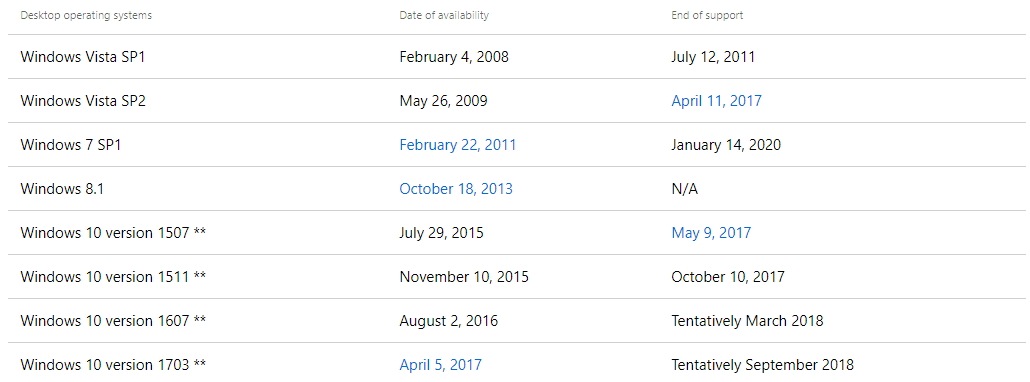Click the April 5, 2017 availability link
This screenshot has height=382, width=1030.
pyautogui.click(x=440, y=364)
